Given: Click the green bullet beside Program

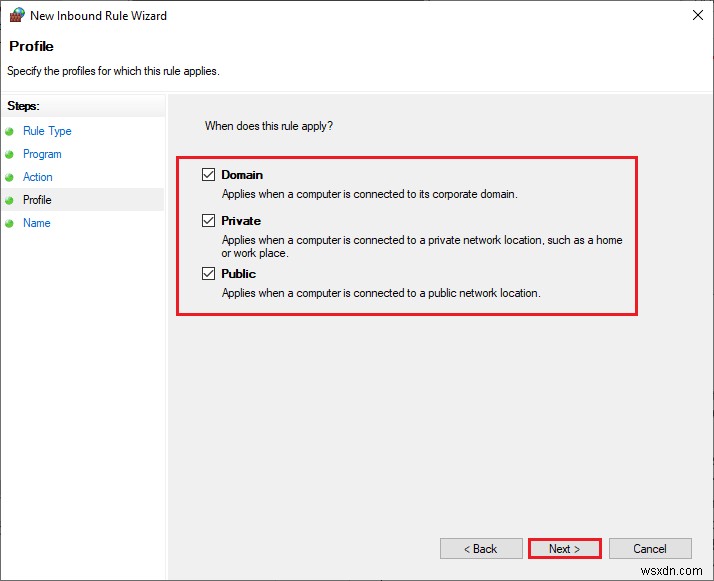Looking at the screenshot, I should (x=10, y=154).
